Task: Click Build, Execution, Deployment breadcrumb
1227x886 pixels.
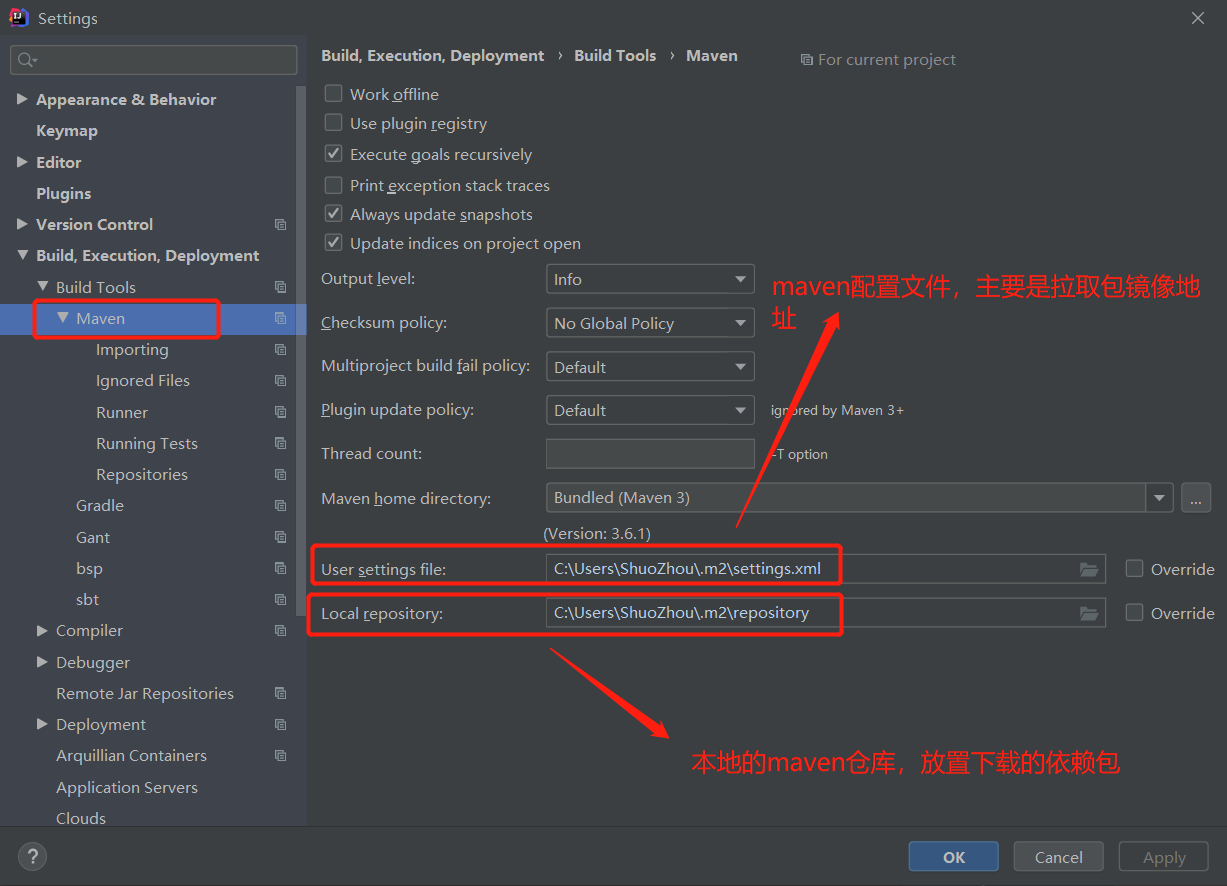Action: 433,56
